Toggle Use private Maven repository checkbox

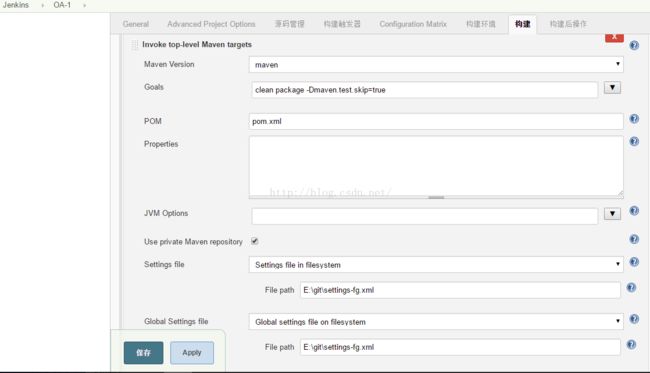(x=255, y=241)
